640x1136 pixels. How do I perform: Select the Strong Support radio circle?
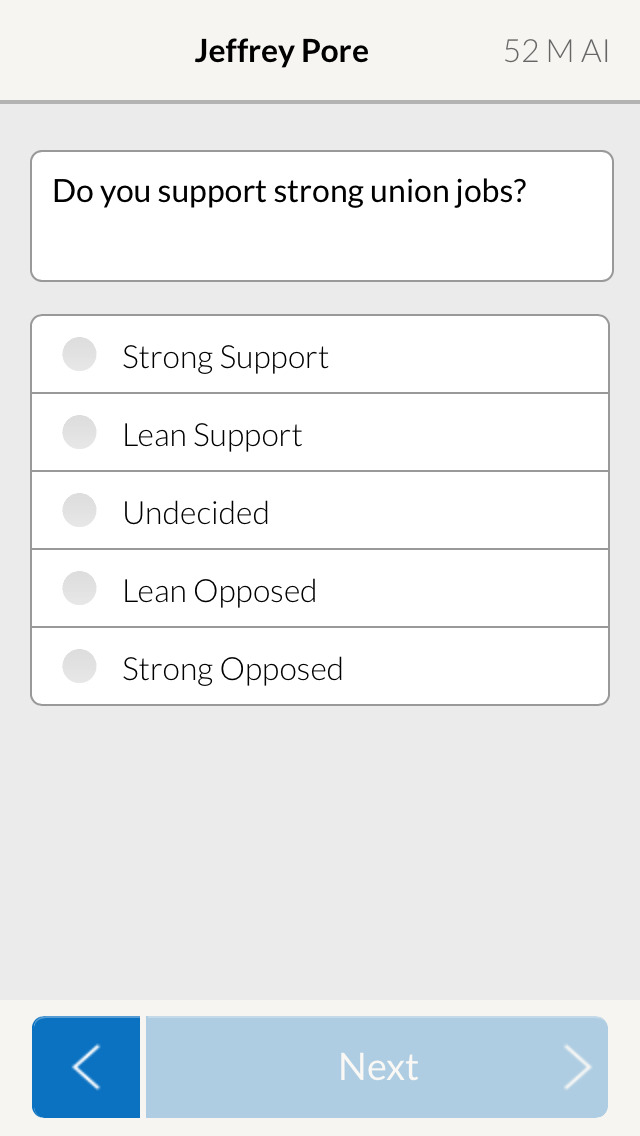(79, 354)
